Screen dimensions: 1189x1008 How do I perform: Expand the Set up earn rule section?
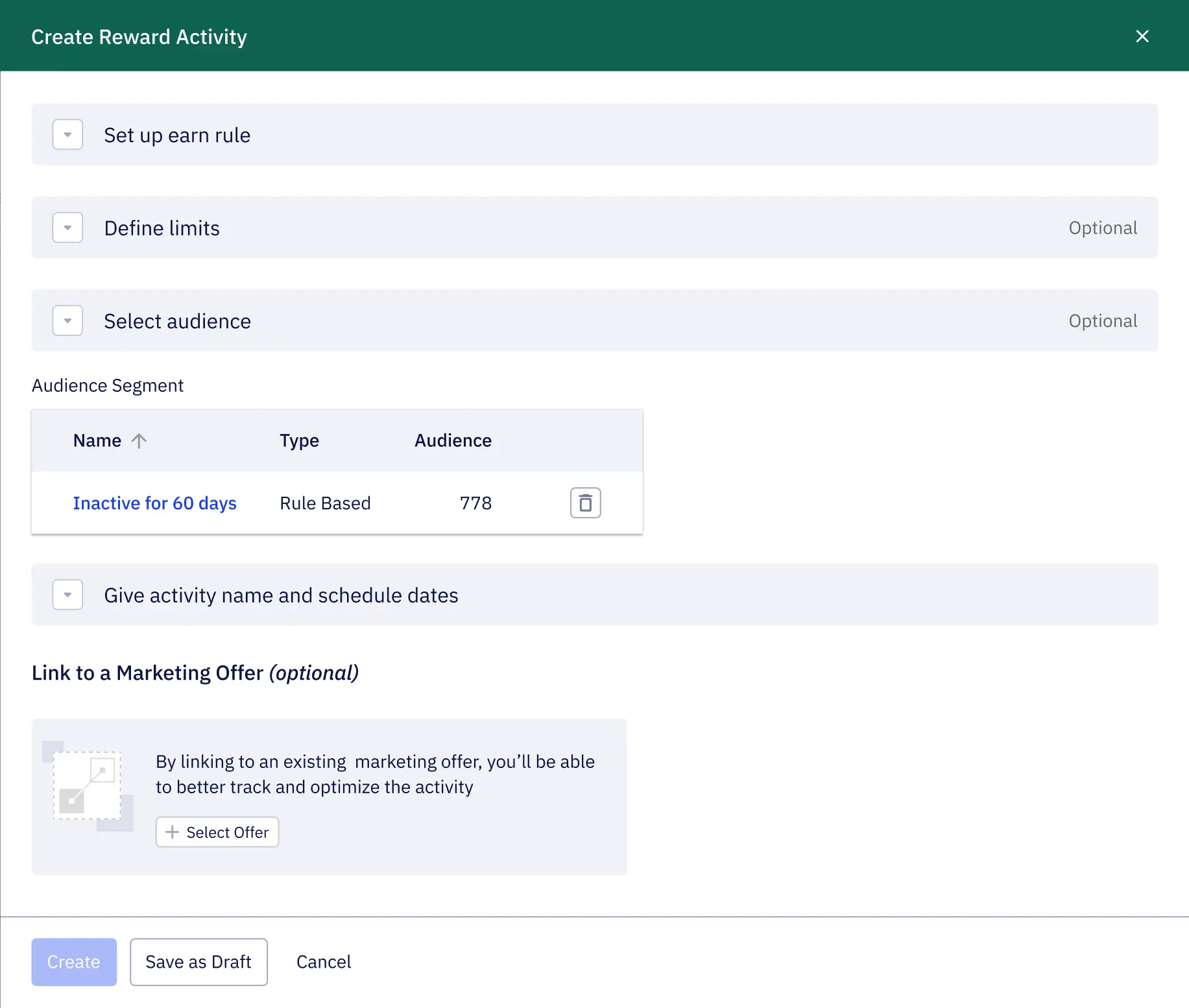tap(67, 135)
